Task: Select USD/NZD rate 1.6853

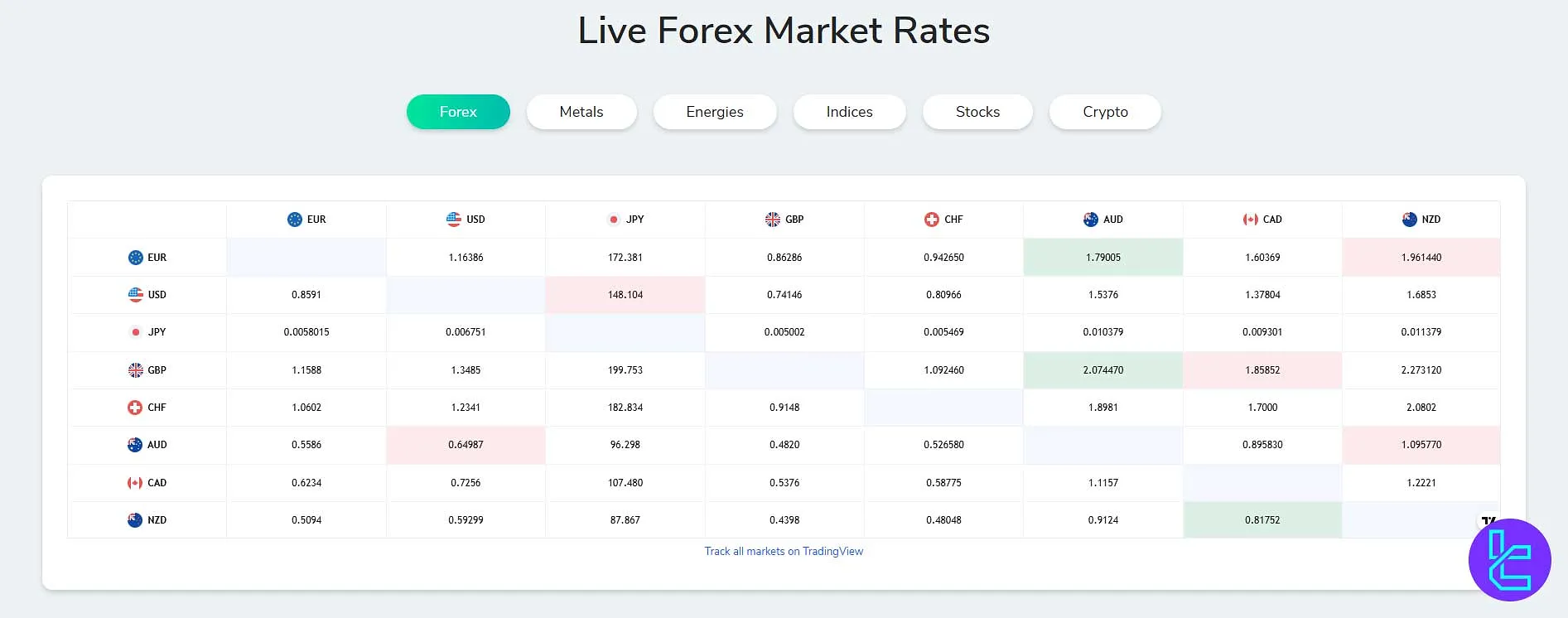Action: point(1421,295)
